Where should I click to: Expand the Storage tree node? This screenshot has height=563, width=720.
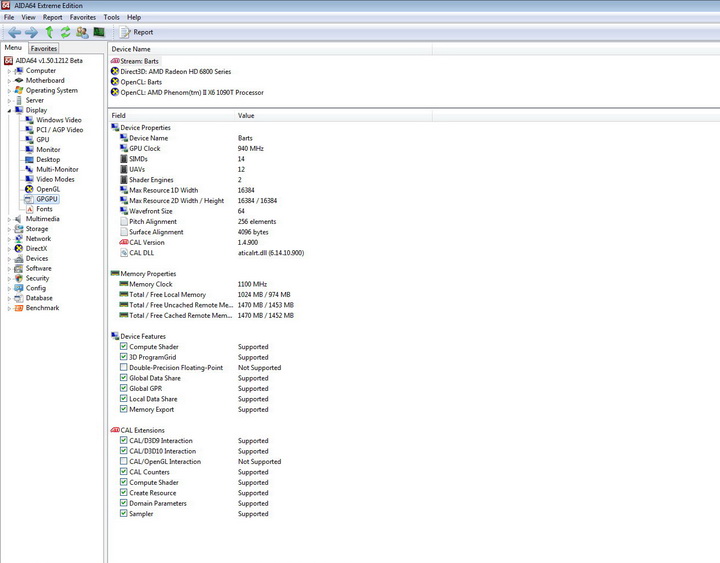click(9, 229)
